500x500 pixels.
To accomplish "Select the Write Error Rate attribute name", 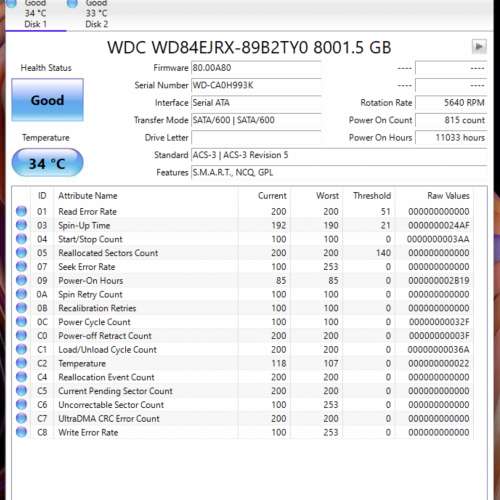I will click(x=88, y=432).
